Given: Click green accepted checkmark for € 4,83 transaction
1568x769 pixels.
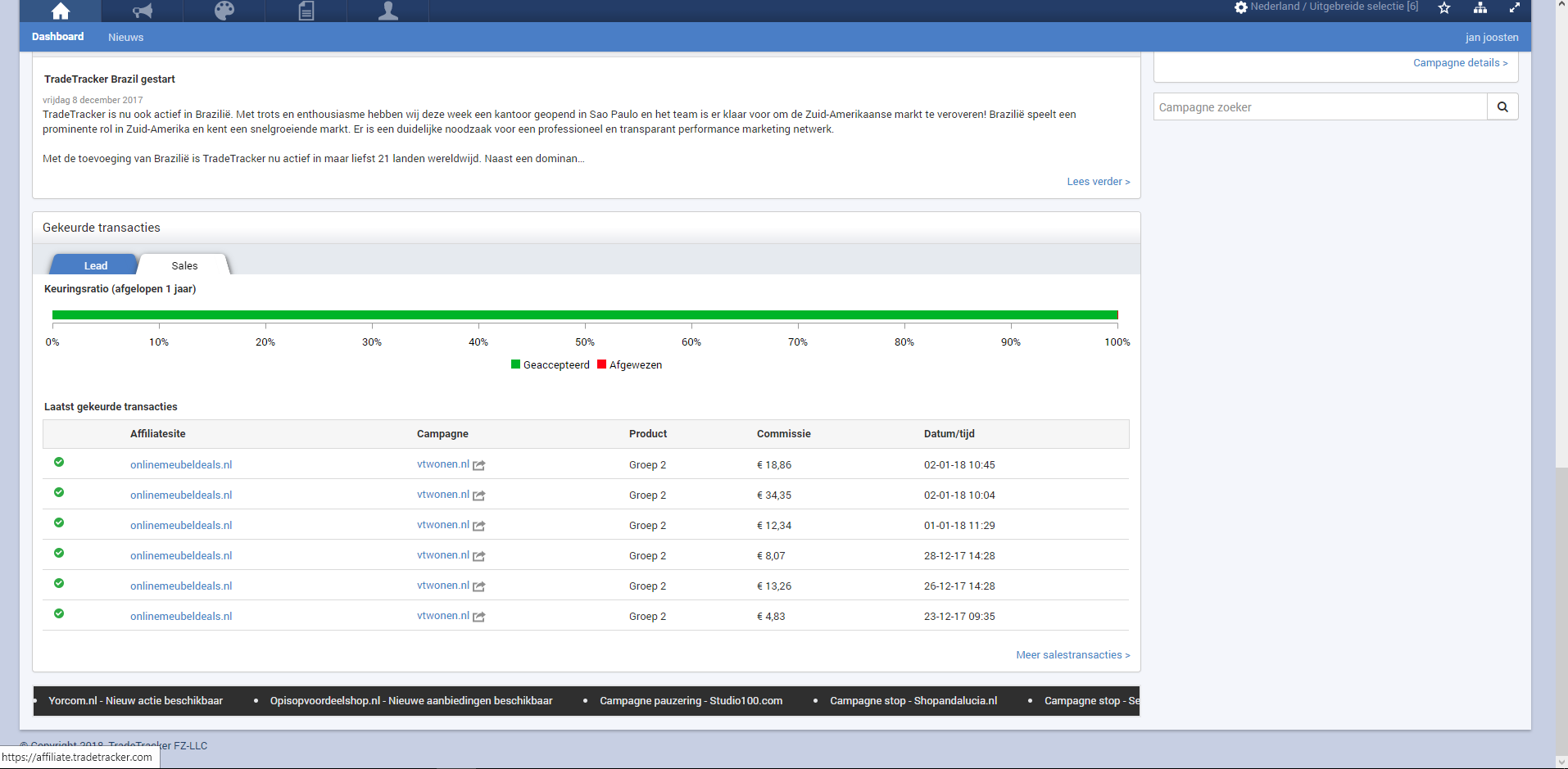Looking at the screenshot, I should click(59, 613).
